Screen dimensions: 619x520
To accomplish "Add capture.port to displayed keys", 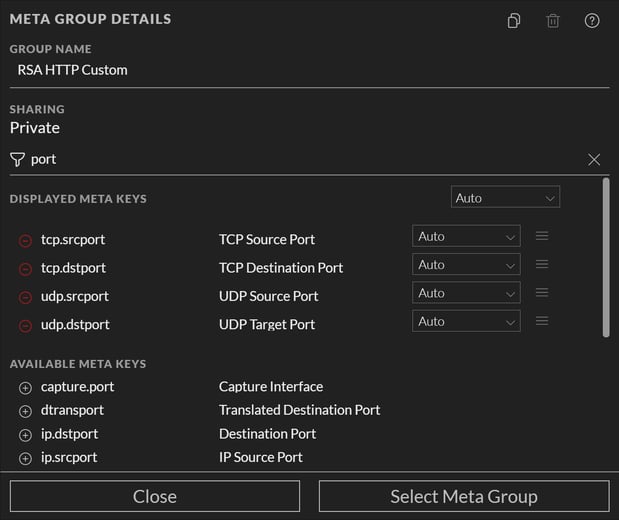I will coord(25,387).
